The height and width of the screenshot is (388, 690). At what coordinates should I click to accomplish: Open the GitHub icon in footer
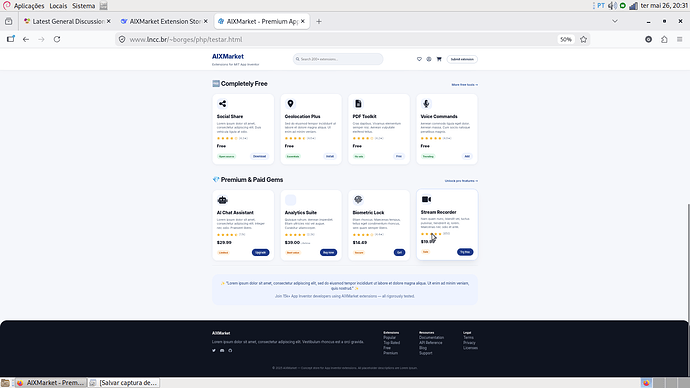(230, 351)
